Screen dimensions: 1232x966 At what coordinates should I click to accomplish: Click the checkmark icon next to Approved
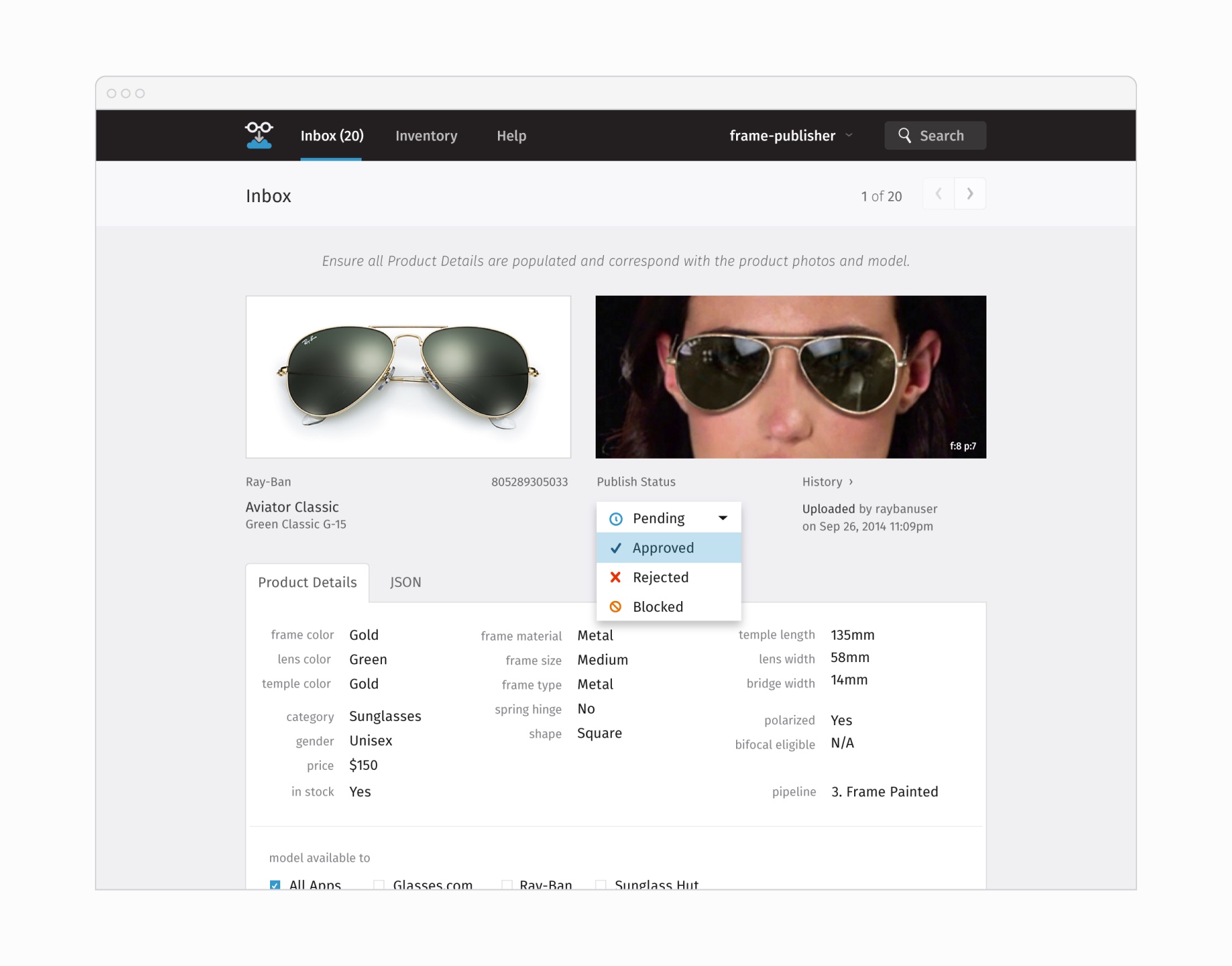[615, 547]
